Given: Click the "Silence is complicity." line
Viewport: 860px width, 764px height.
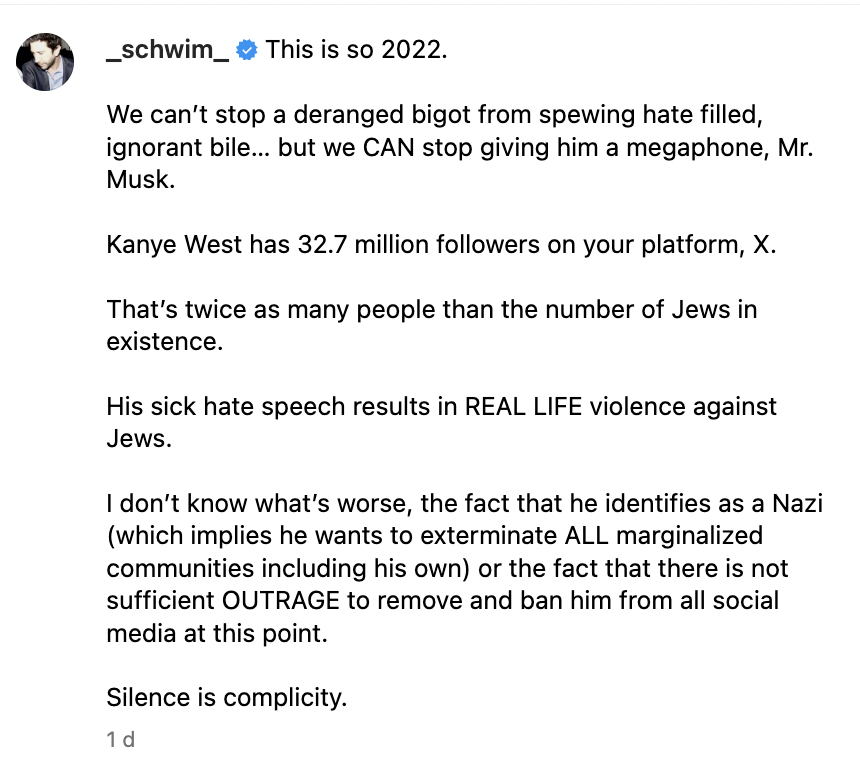Looking at the screenshot, I should point(227,698).
